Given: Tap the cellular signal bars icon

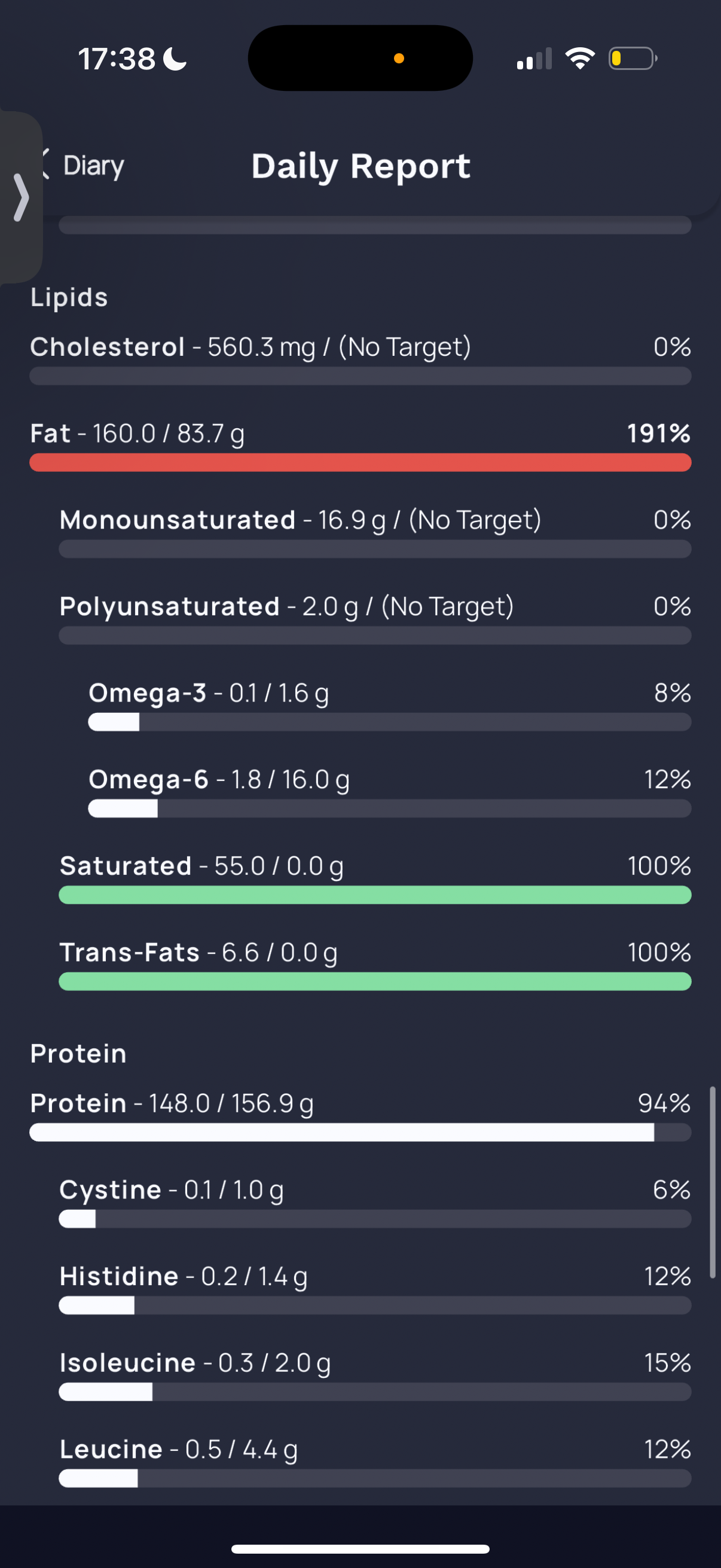Looking at the screenshot, I should click(534, 59).
